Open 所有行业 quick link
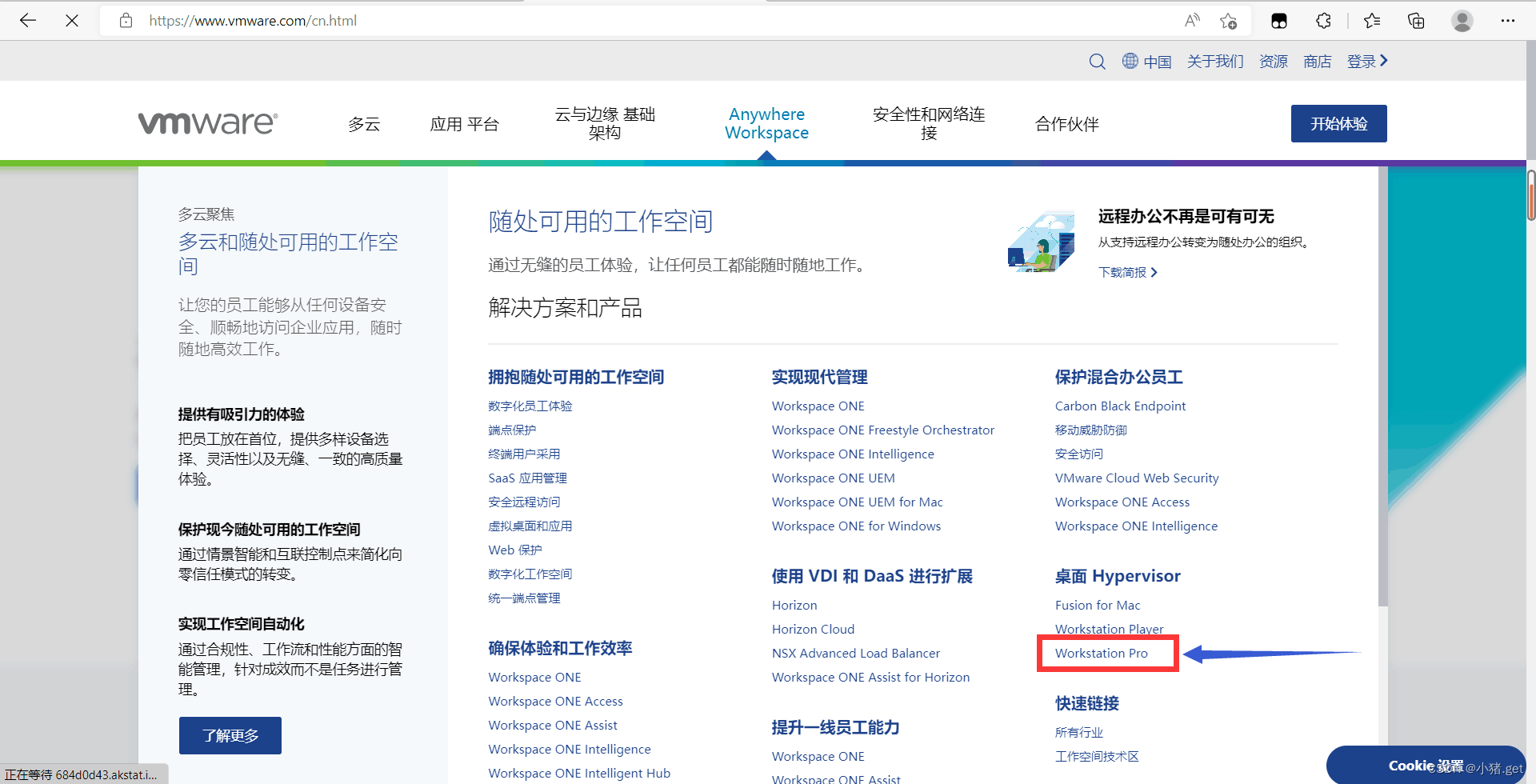This screenshot has height=784, width=1536. coord(1078,732)
